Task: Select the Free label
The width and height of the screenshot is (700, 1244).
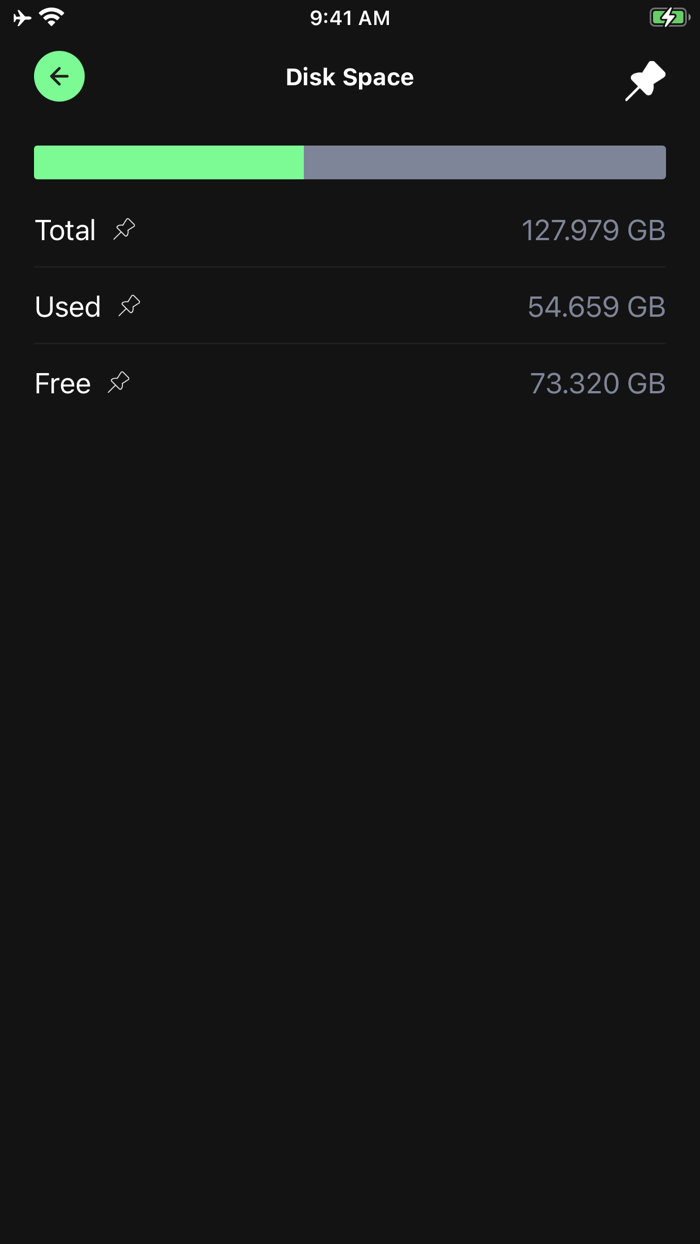Action: pos(63,383)
